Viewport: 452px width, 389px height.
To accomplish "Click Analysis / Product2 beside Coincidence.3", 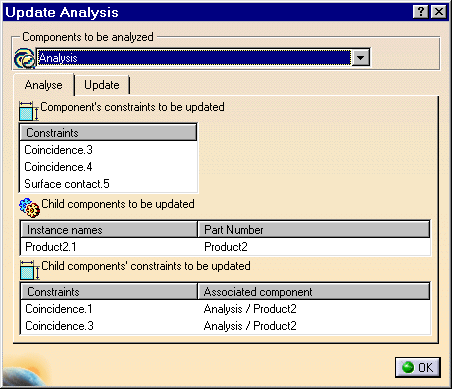I will pos(250,326).
